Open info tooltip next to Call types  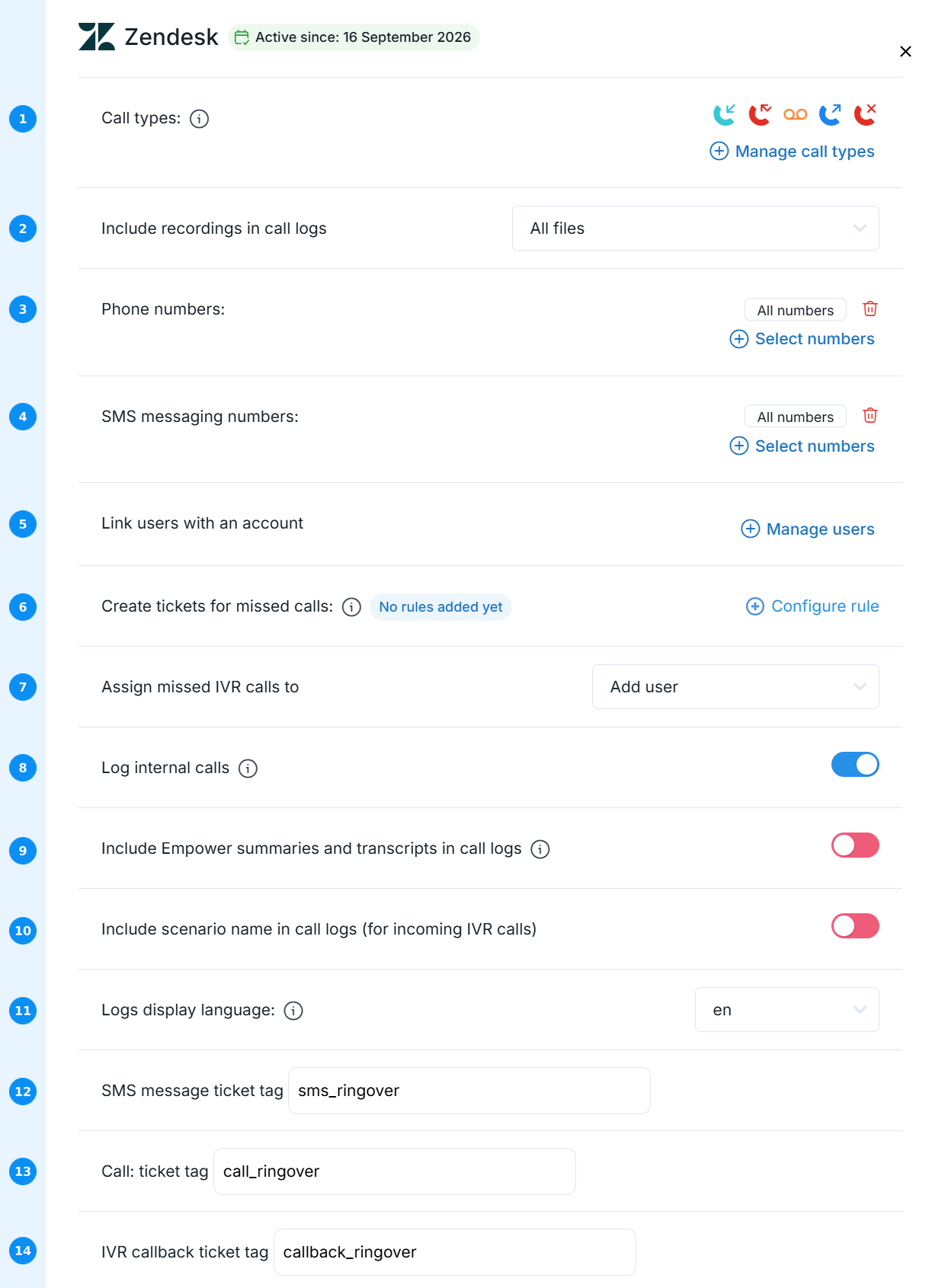(x=199, y=119)
